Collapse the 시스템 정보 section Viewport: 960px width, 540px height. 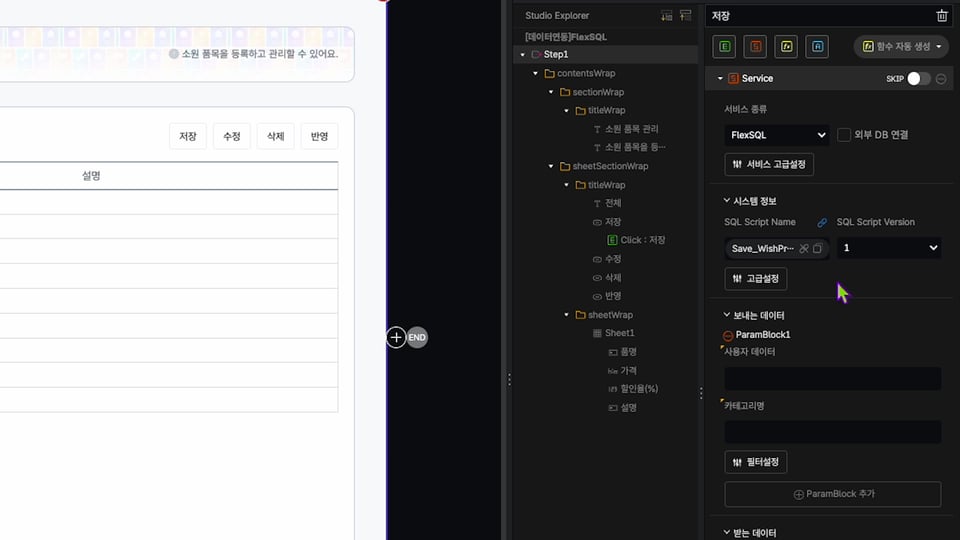tap(727, 201)
